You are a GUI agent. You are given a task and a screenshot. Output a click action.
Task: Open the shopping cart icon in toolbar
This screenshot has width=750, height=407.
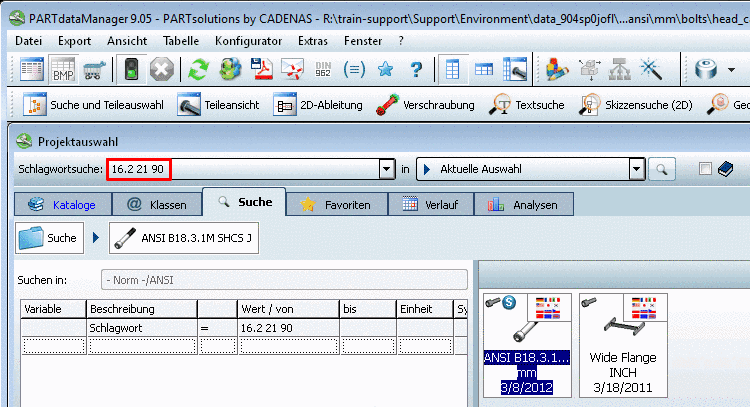coord(94,70)
